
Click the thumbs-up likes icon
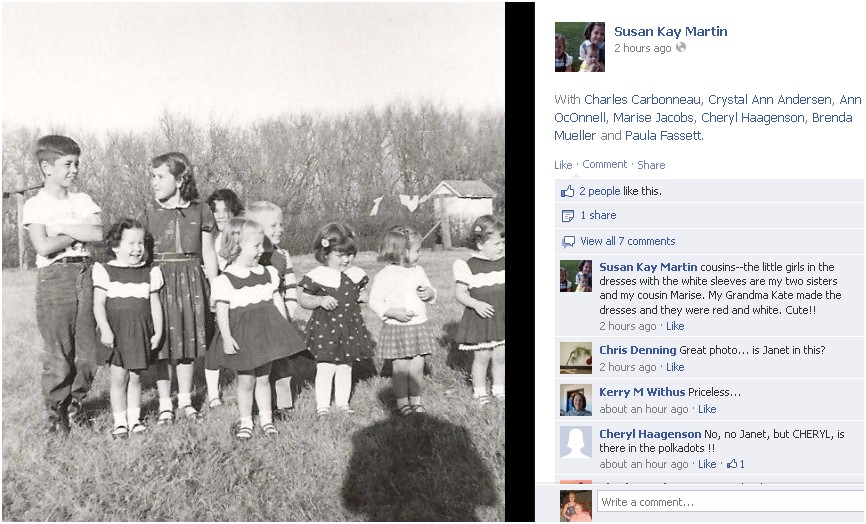click(567, 192)
